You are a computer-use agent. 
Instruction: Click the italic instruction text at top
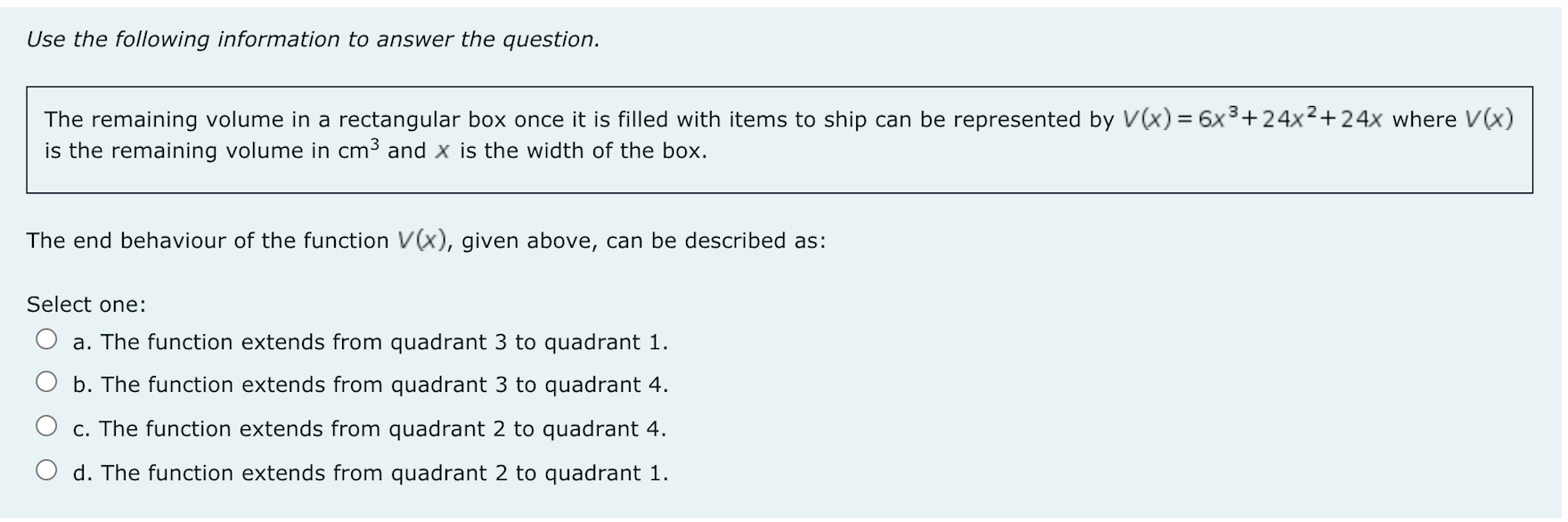[314, 37]
